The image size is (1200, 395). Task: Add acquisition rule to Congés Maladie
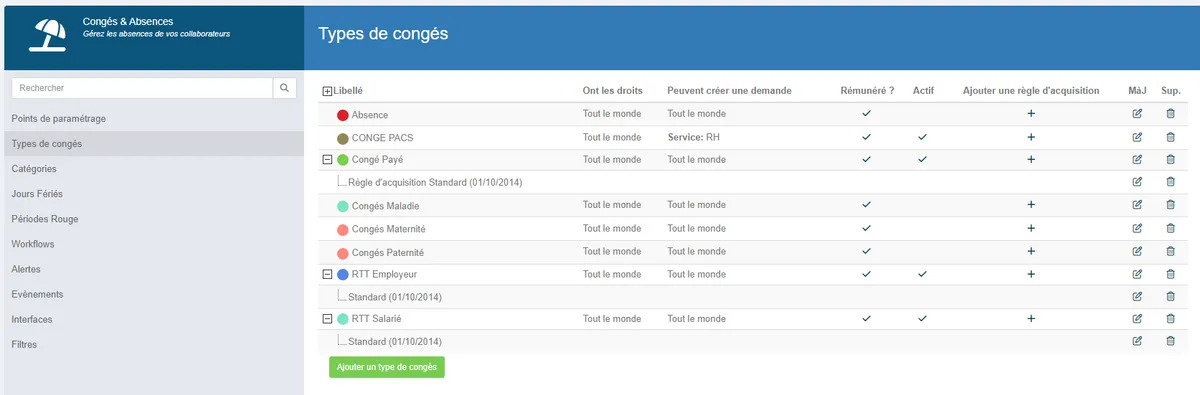[x=1031, y=205]
